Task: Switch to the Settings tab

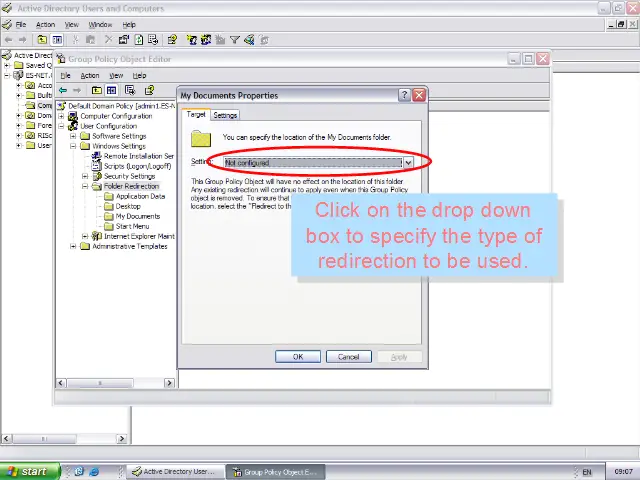Action: click(225, 116)
